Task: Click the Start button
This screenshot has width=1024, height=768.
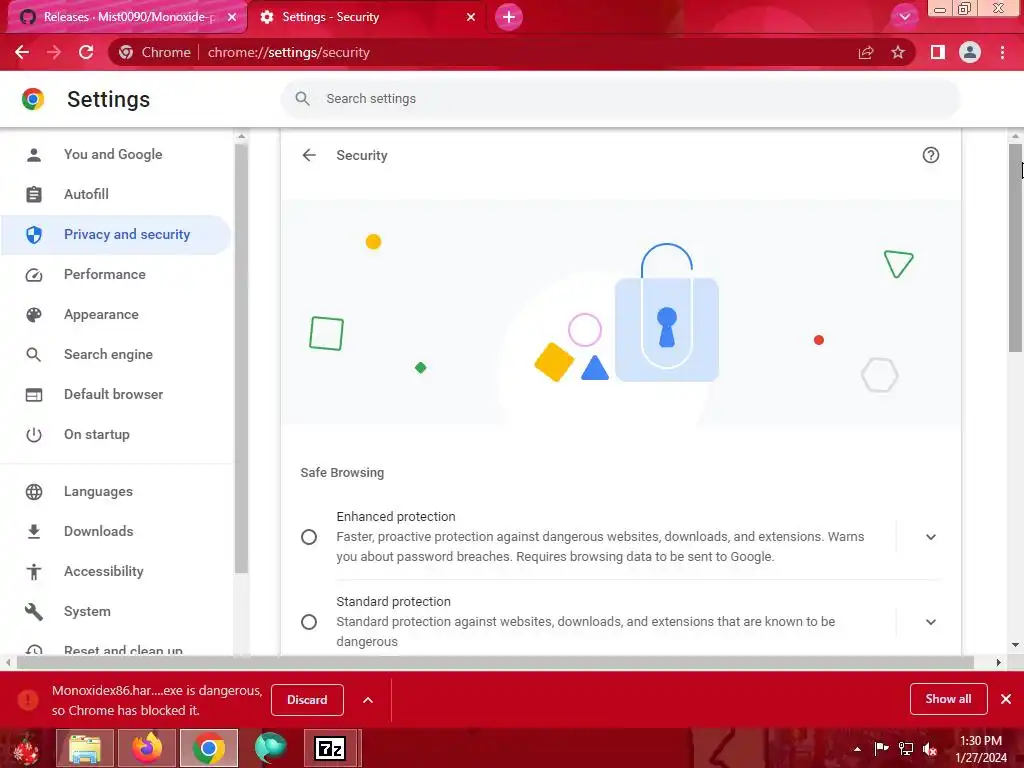Action: pos(26,749)
